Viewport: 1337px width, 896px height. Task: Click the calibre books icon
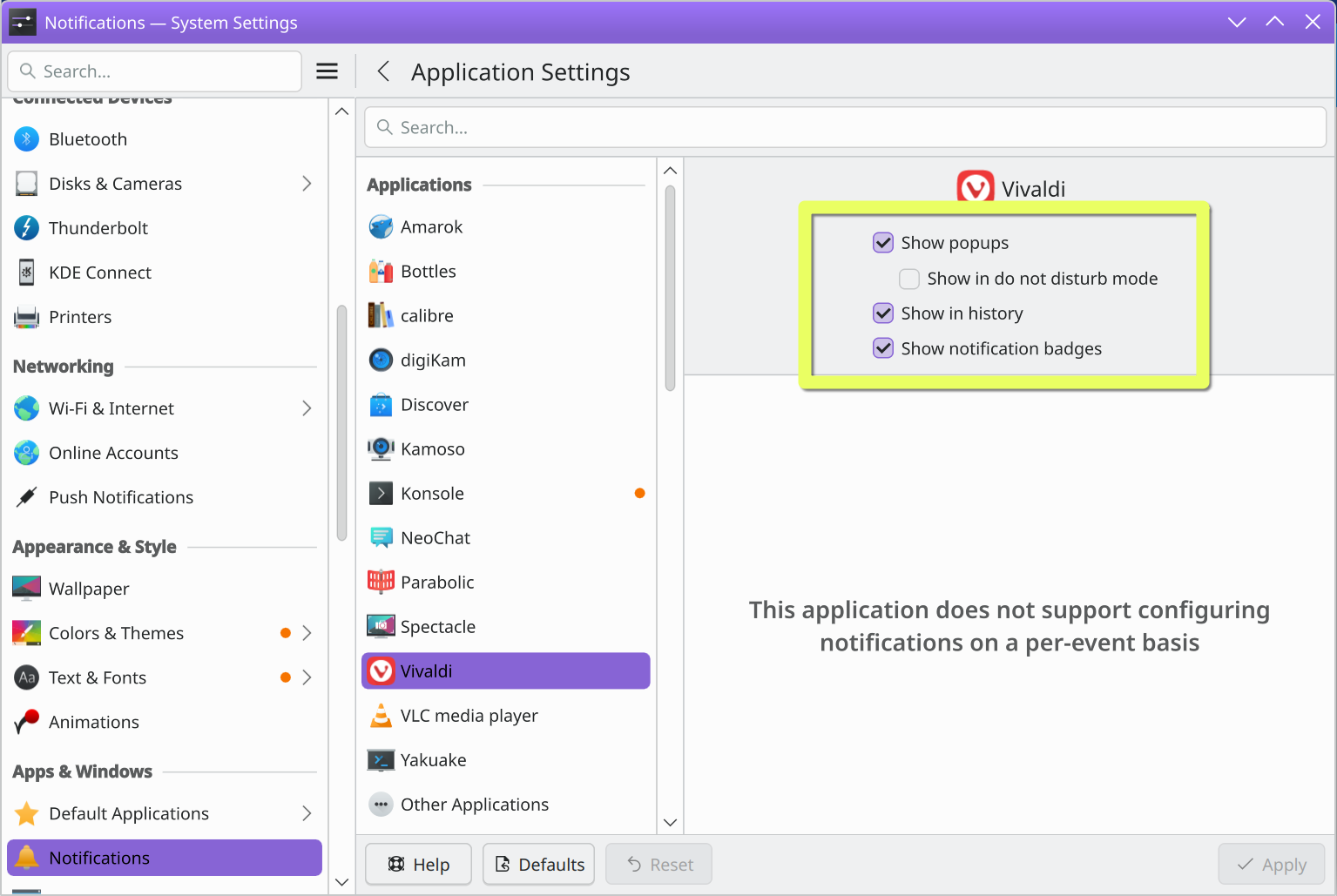tap(381, 316)
